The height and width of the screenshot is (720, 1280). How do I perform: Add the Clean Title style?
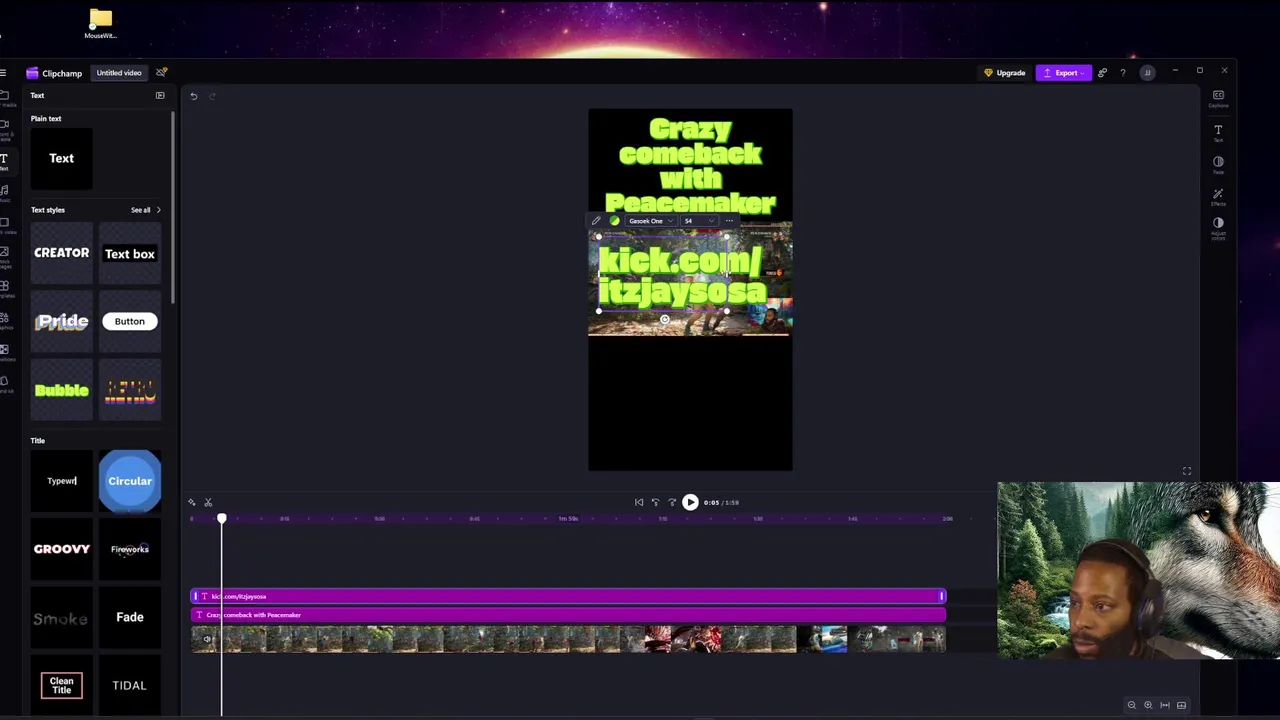tap(62, 685)
